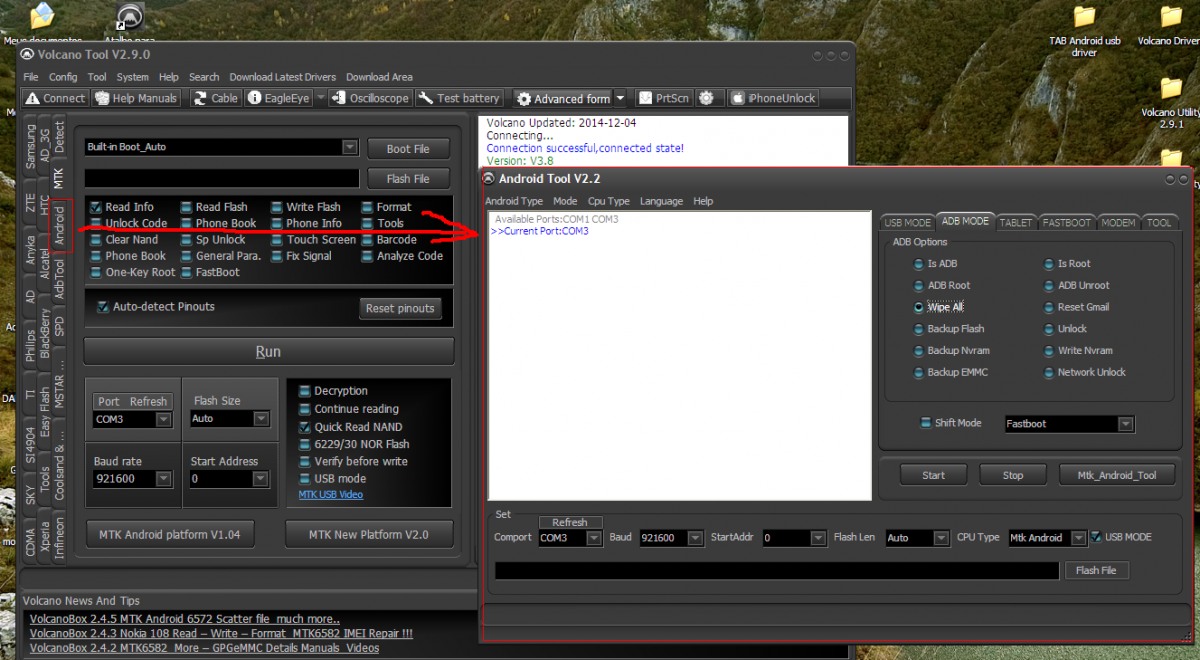Open MTK New Platform V2.0
The image size is (1200, 660).
pos(369,534)
